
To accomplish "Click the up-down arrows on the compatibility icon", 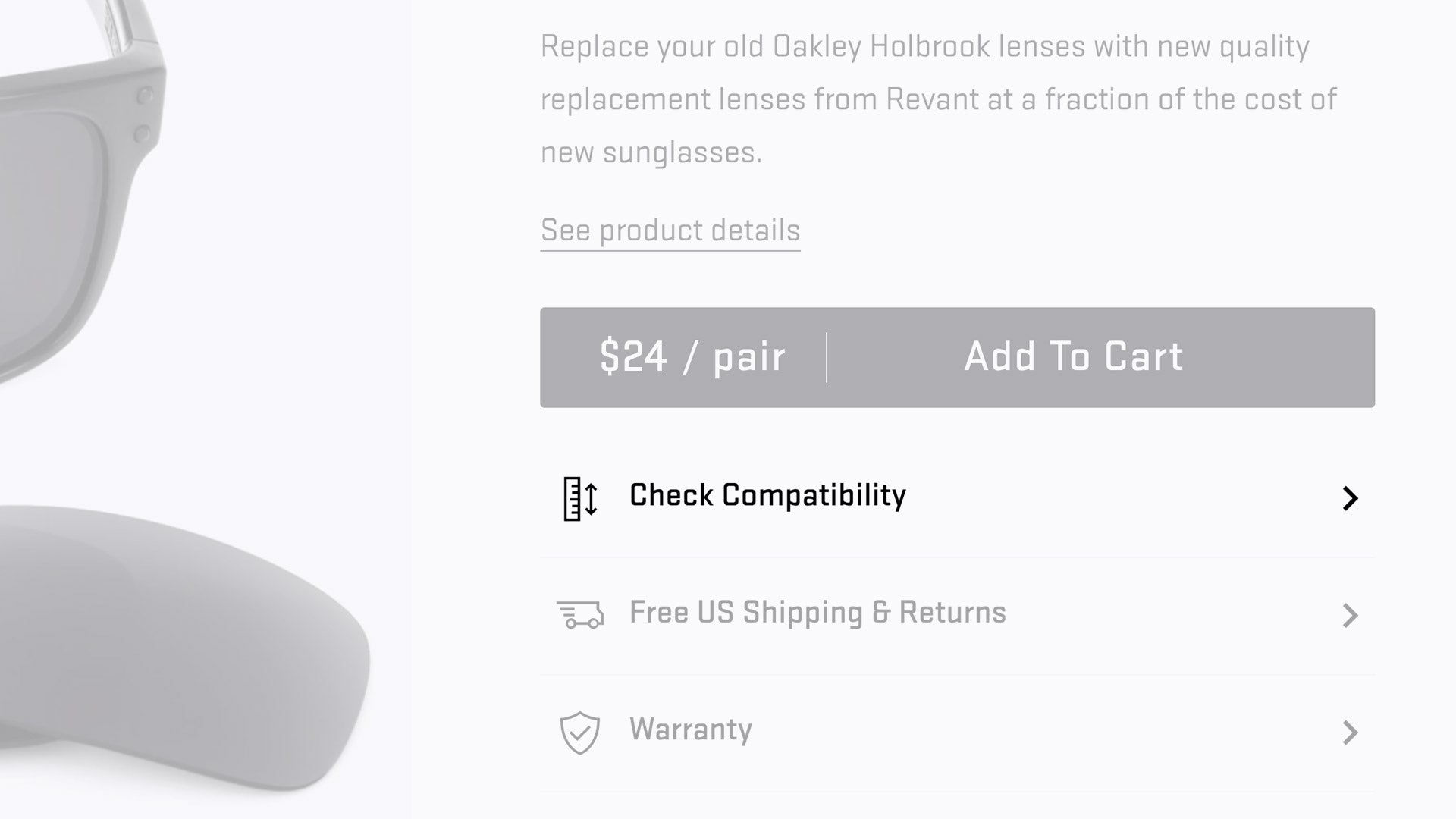I will (591, 498).
